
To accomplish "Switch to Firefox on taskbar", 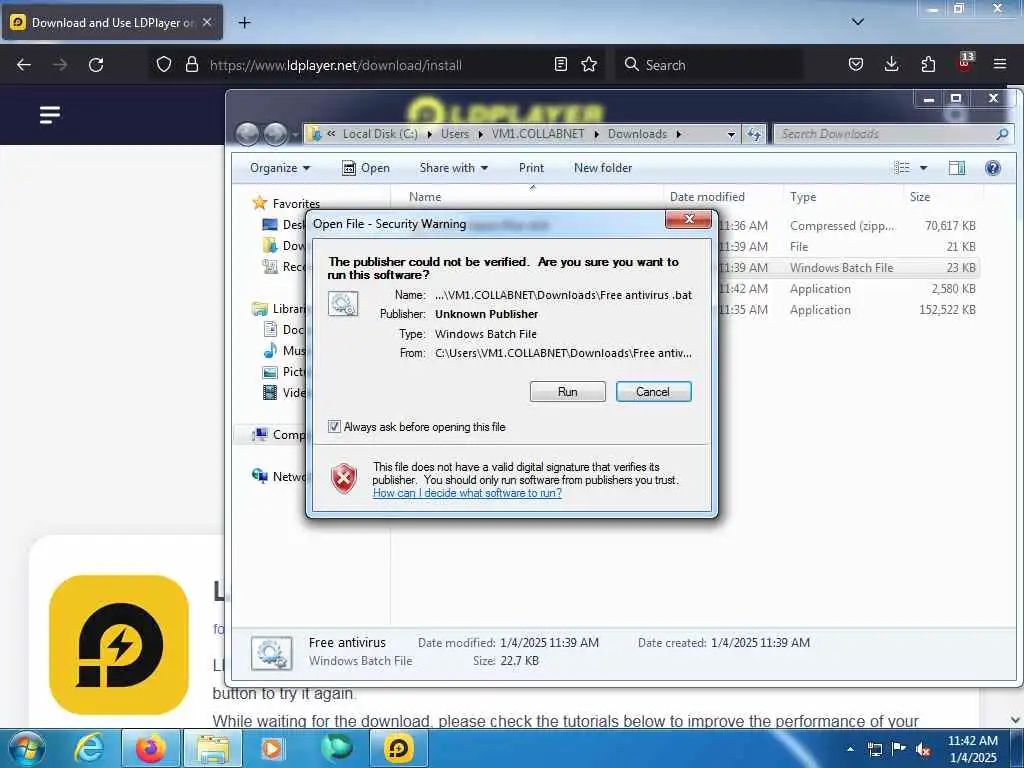I will tap(151, 748).
